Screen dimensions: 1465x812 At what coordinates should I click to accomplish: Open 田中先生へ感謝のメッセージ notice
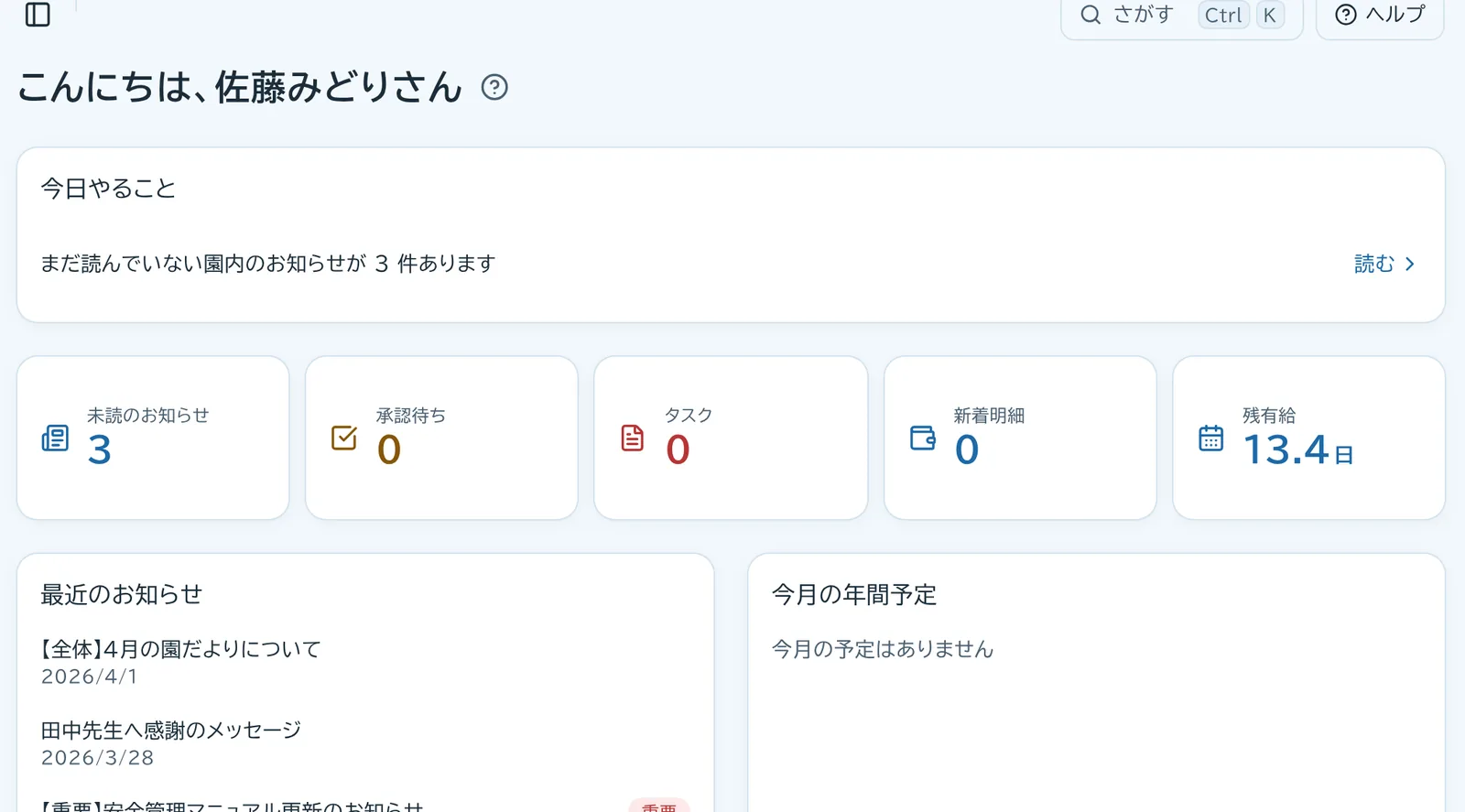[x=171, y=731]
